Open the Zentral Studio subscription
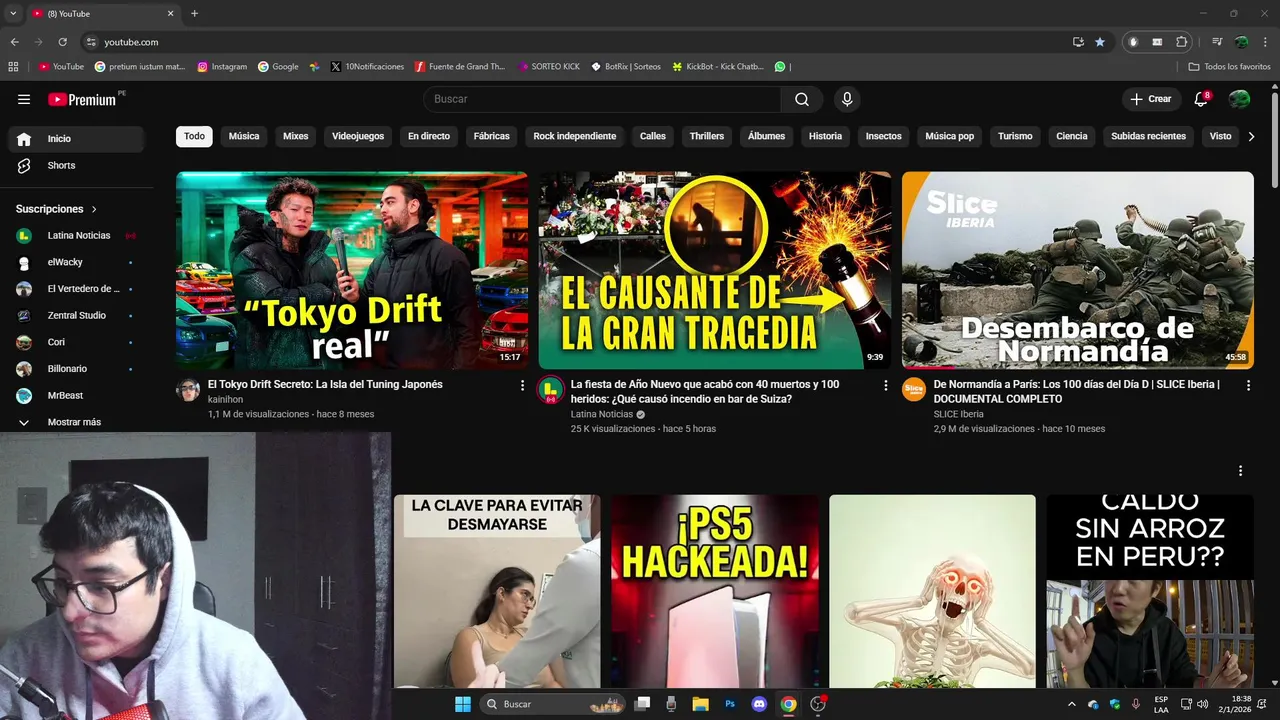This screenshot has height=720, width=1280. pos(76,315)
